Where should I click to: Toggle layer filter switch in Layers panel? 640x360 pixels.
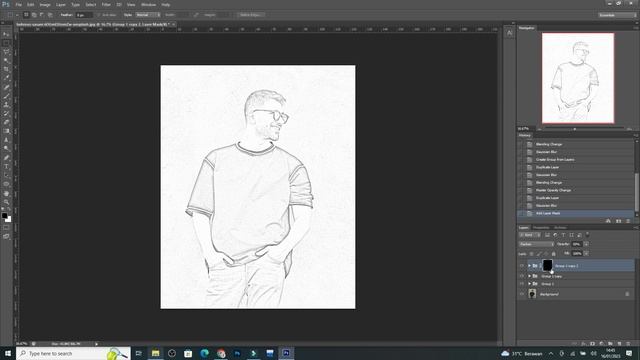(587, 235)
